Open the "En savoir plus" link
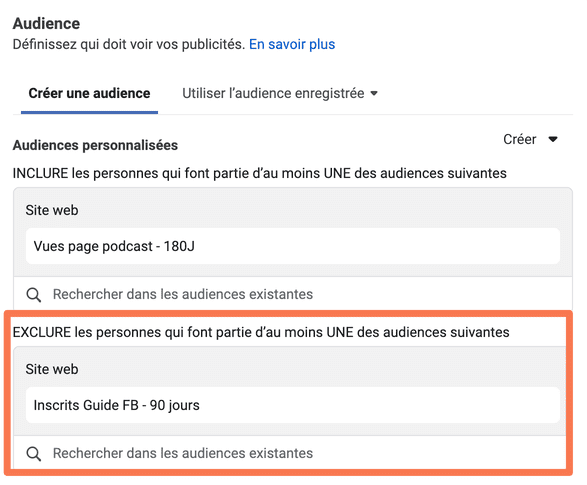Viewport: 587px width, 485px height. point(292,44)
